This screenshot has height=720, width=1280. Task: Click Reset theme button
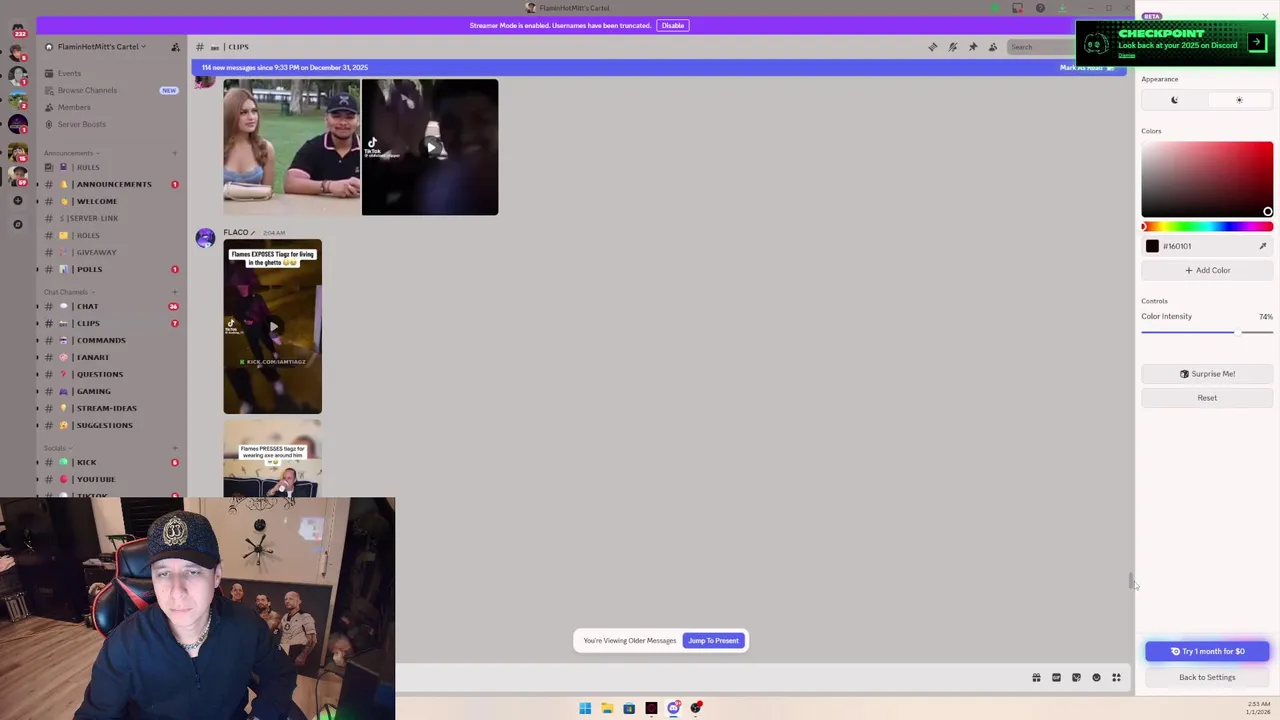pos(1207,398)
